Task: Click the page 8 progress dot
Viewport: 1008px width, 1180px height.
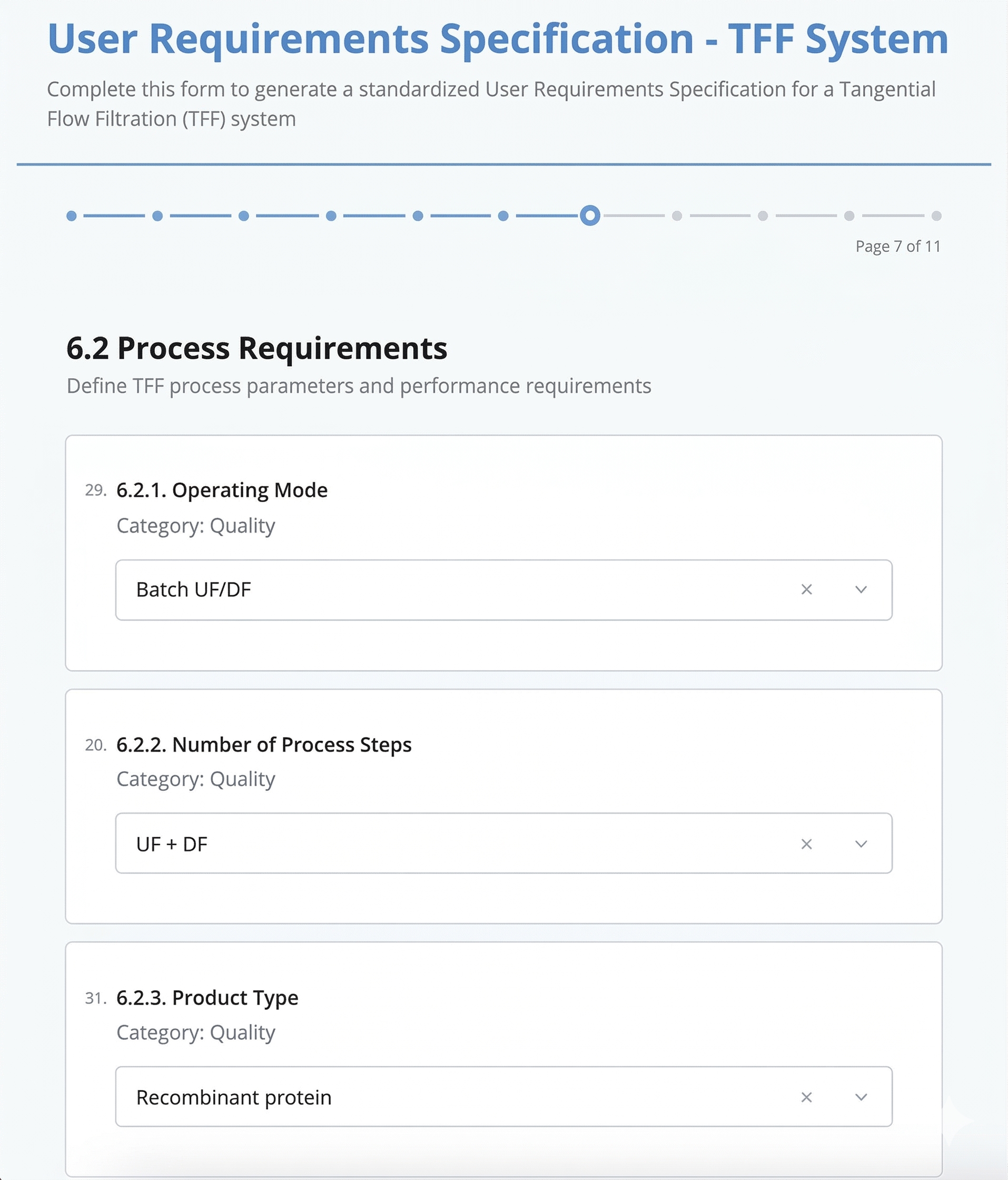Action: coord(677,215)
